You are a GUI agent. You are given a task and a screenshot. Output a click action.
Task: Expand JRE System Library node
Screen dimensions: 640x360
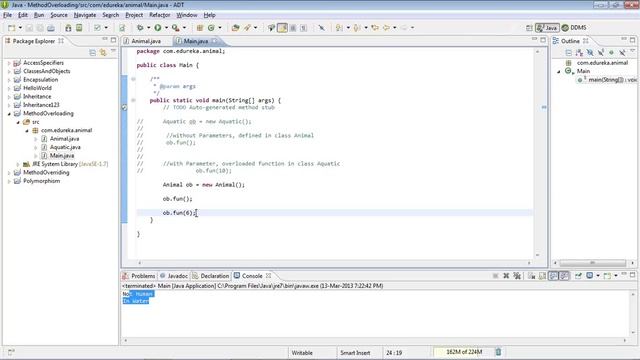18,164
